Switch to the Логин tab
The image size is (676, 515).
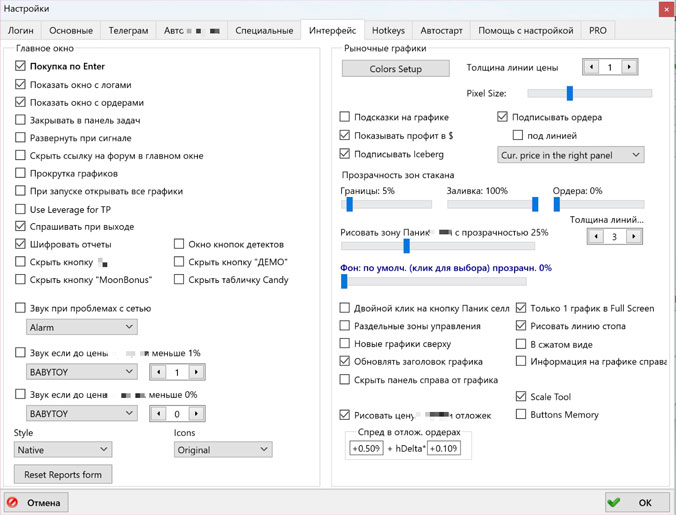(21, 31)
